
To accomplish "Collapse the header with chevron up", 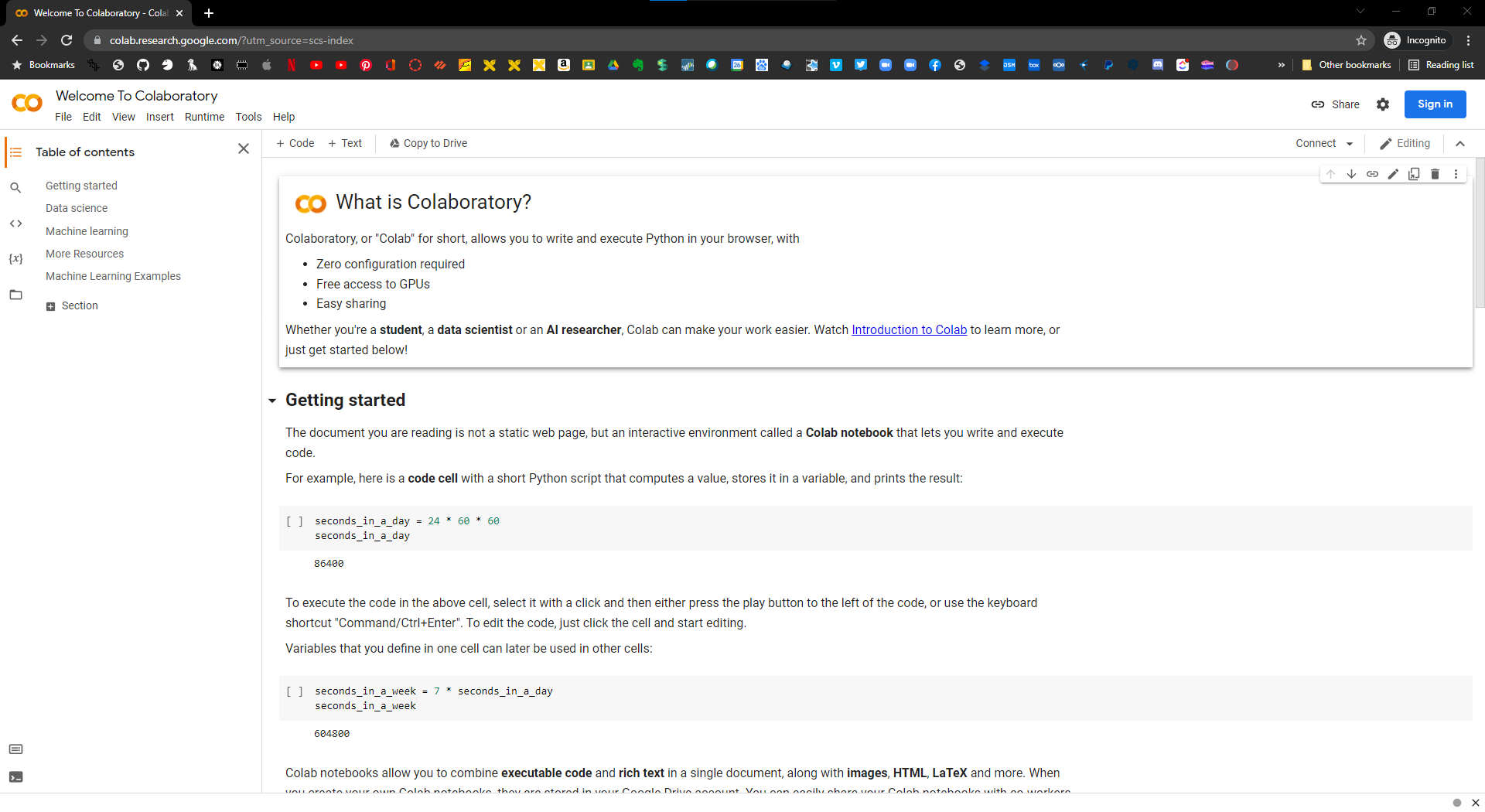I will (1460, 144).
